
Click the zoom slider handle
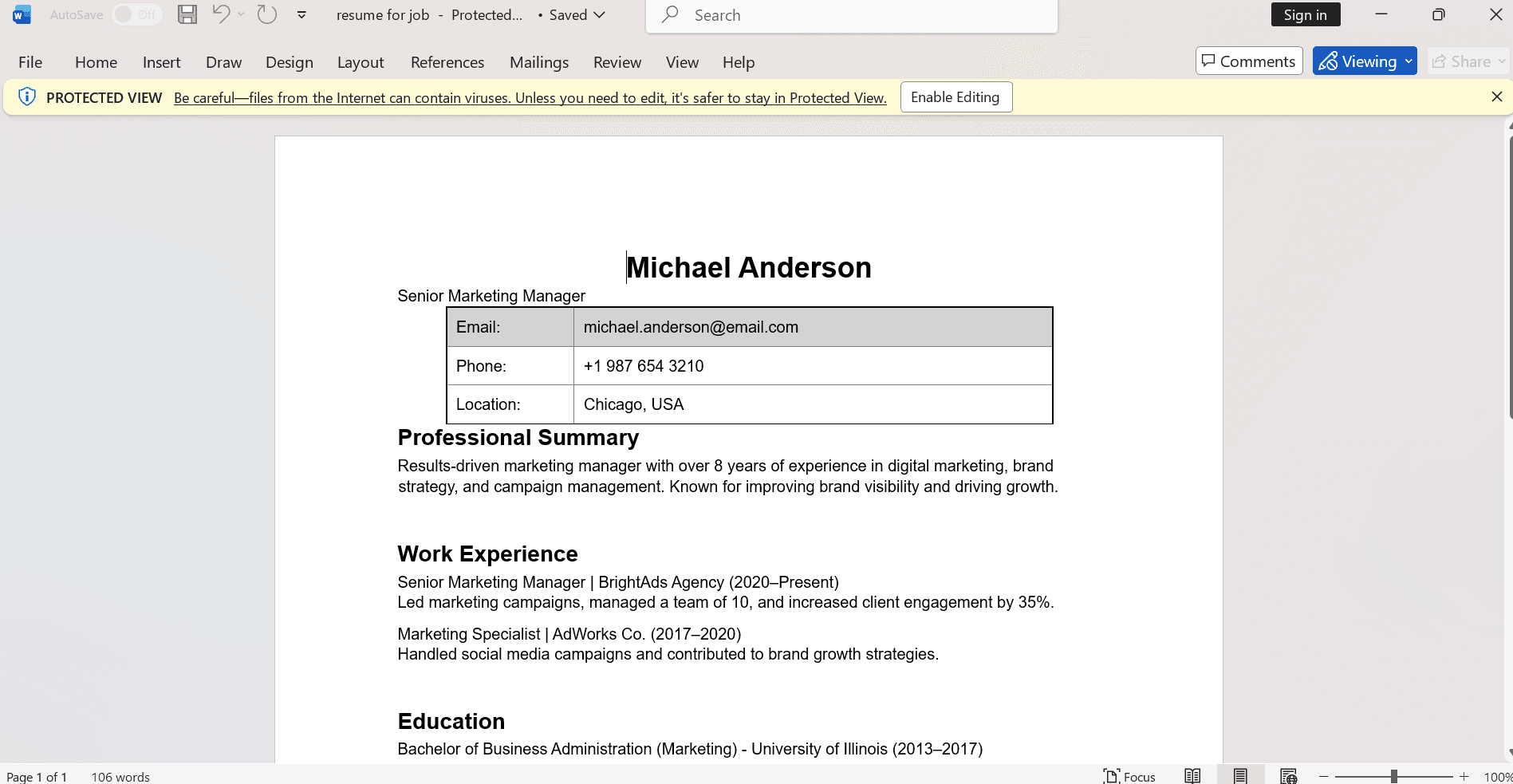1393,776
